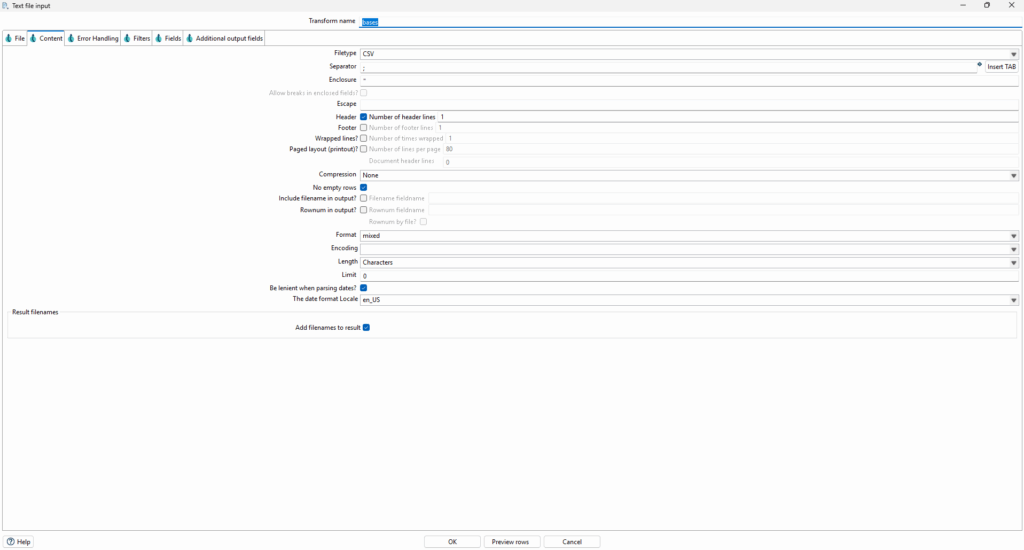Click the Escape input field
The width and height of the screenshot is (1024, 550).
click(x=689, y=104)
